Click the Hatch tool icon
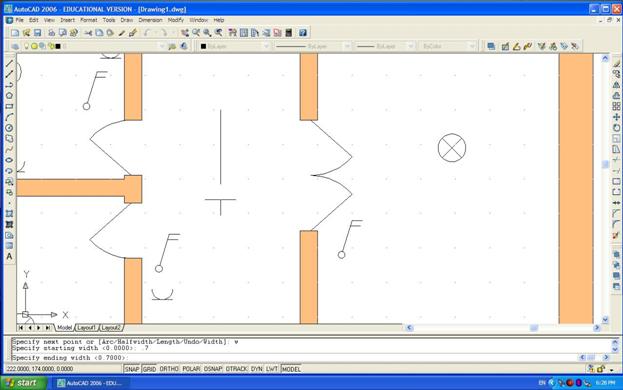 (x=10, y=214)
